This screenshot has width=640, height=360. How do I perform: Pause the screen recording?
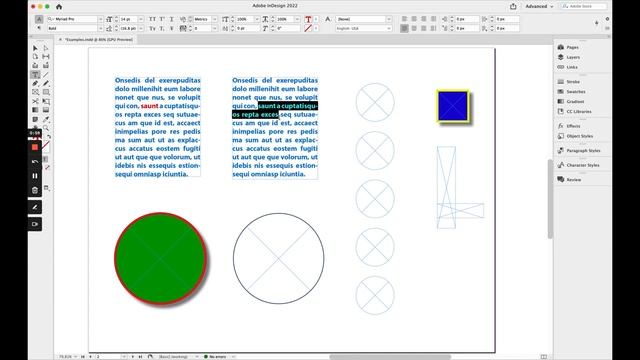(35, 176)
